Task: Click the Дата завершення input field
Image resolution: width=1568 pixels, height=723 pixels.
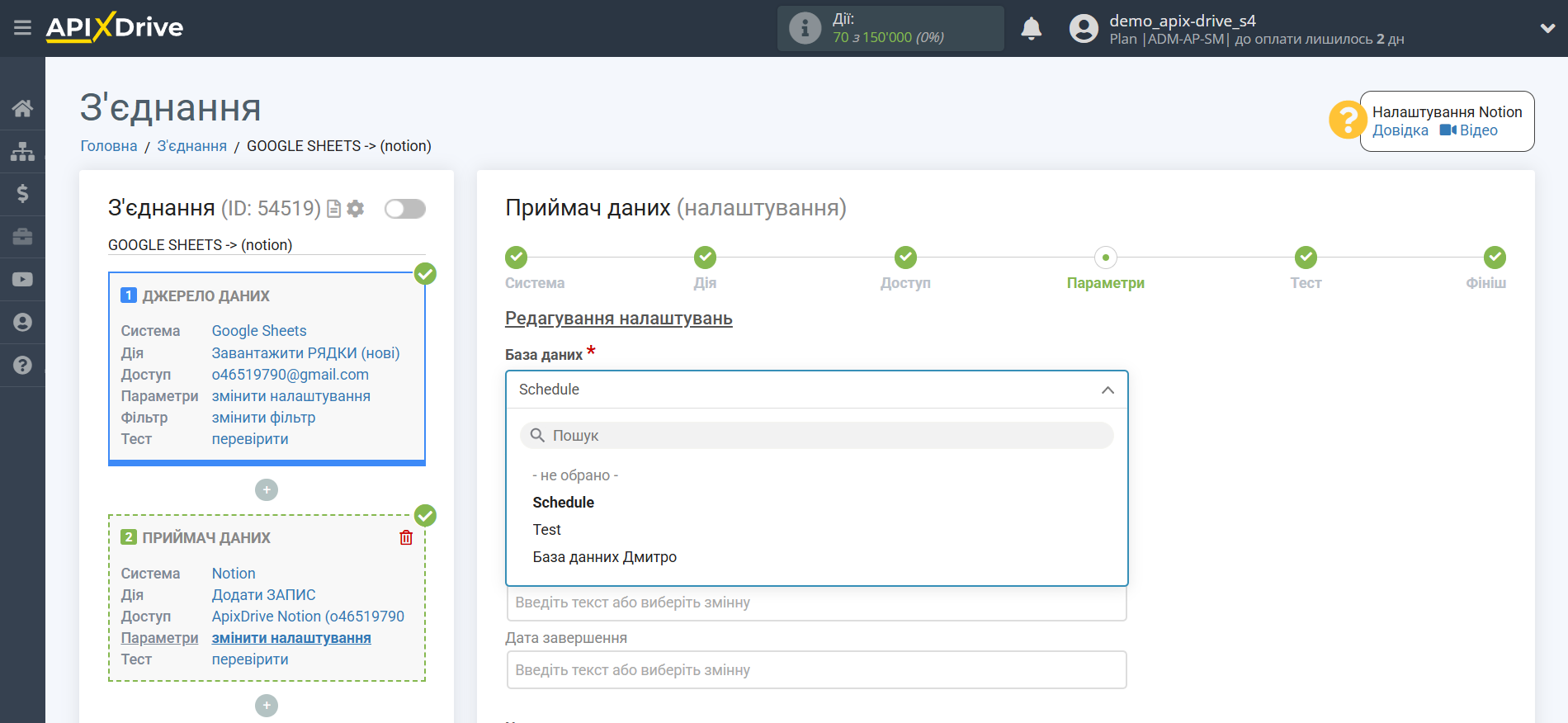Action: click(x=816, y=670)
